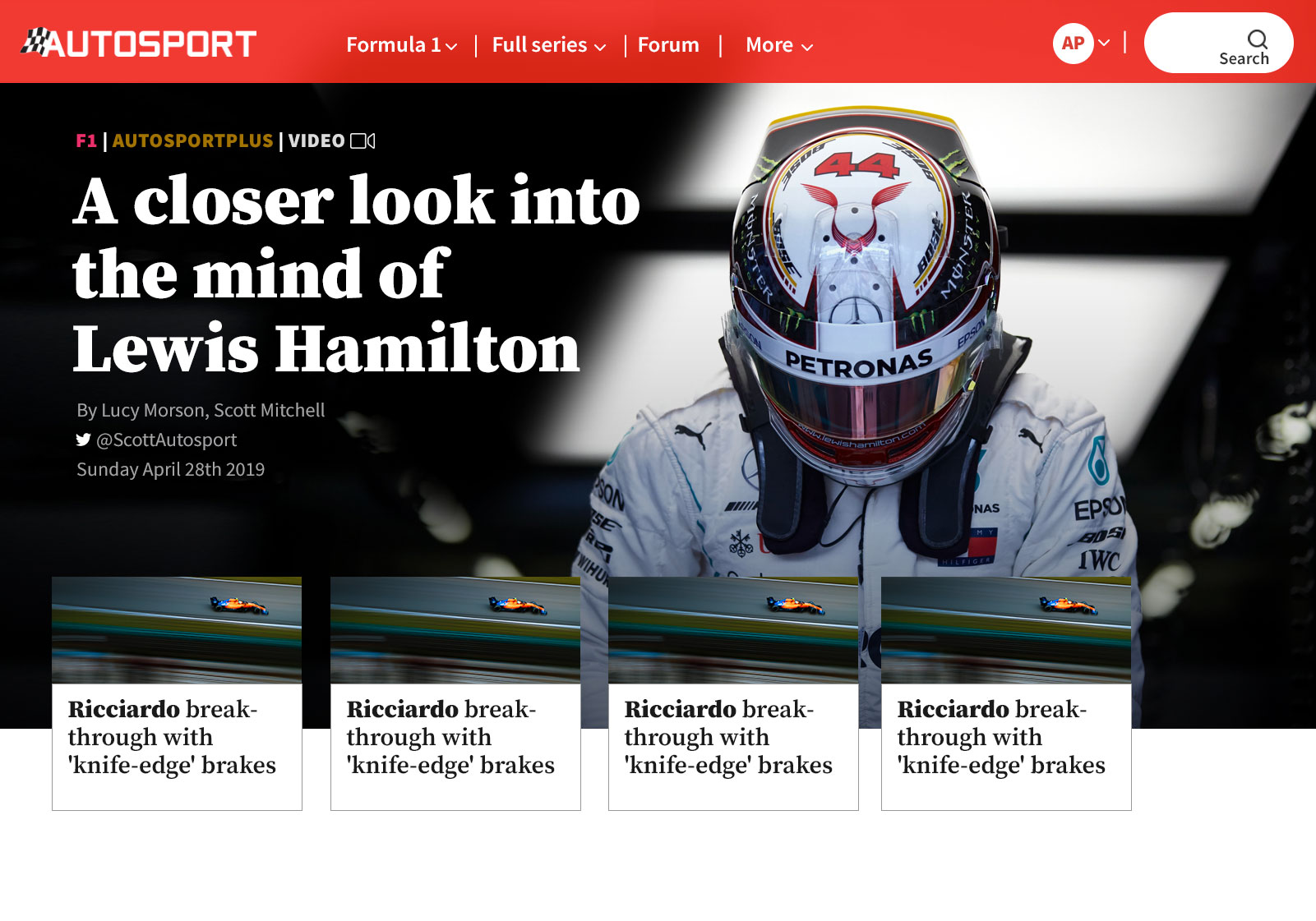Open the fourth Ricciardo card thumbnail from left
The height and width of the screenshot is (921, 1316).
tap(1006, 630)
